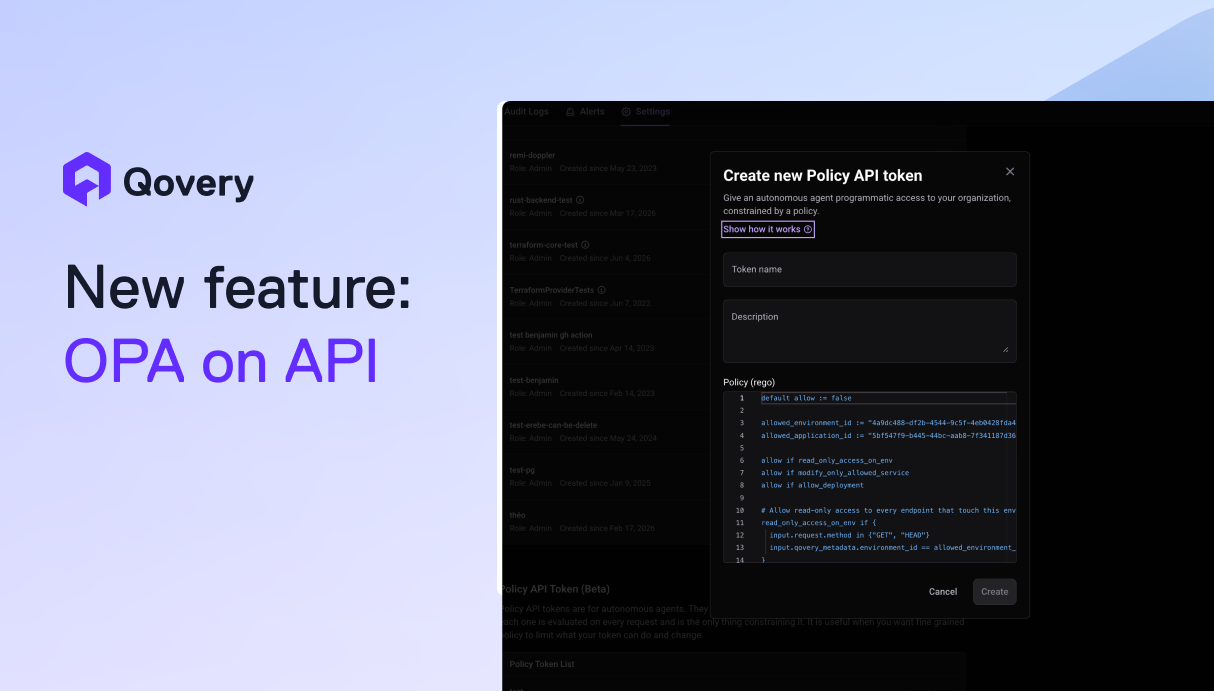Image resolution: width=1214 pixels, height=691 pixels.
Task: Select the test-pg token row
Action: 606,476
